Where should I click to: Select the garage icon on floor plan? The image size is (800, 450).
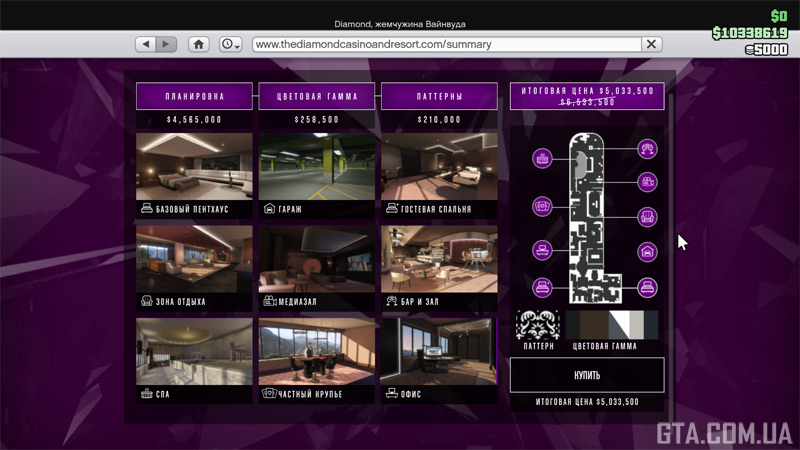coord(647,253)
